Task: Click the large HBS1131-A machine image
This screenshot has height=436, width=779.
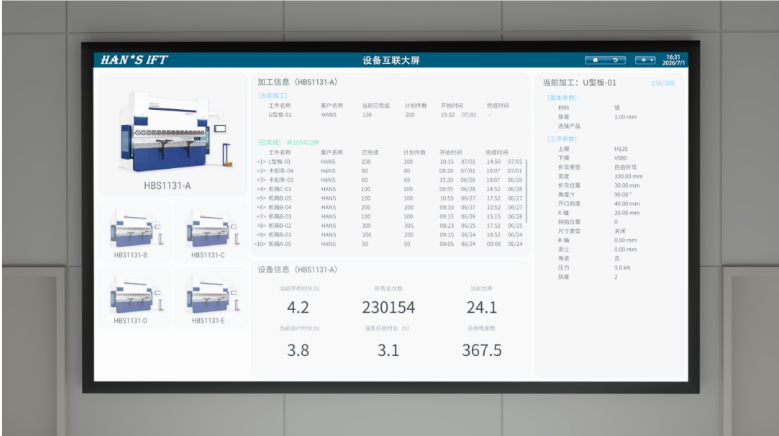Action: coord(171,133)
